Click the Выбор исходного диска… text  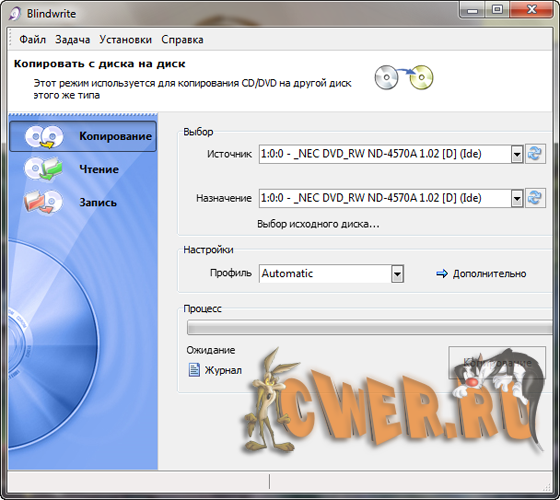point(318,224)
